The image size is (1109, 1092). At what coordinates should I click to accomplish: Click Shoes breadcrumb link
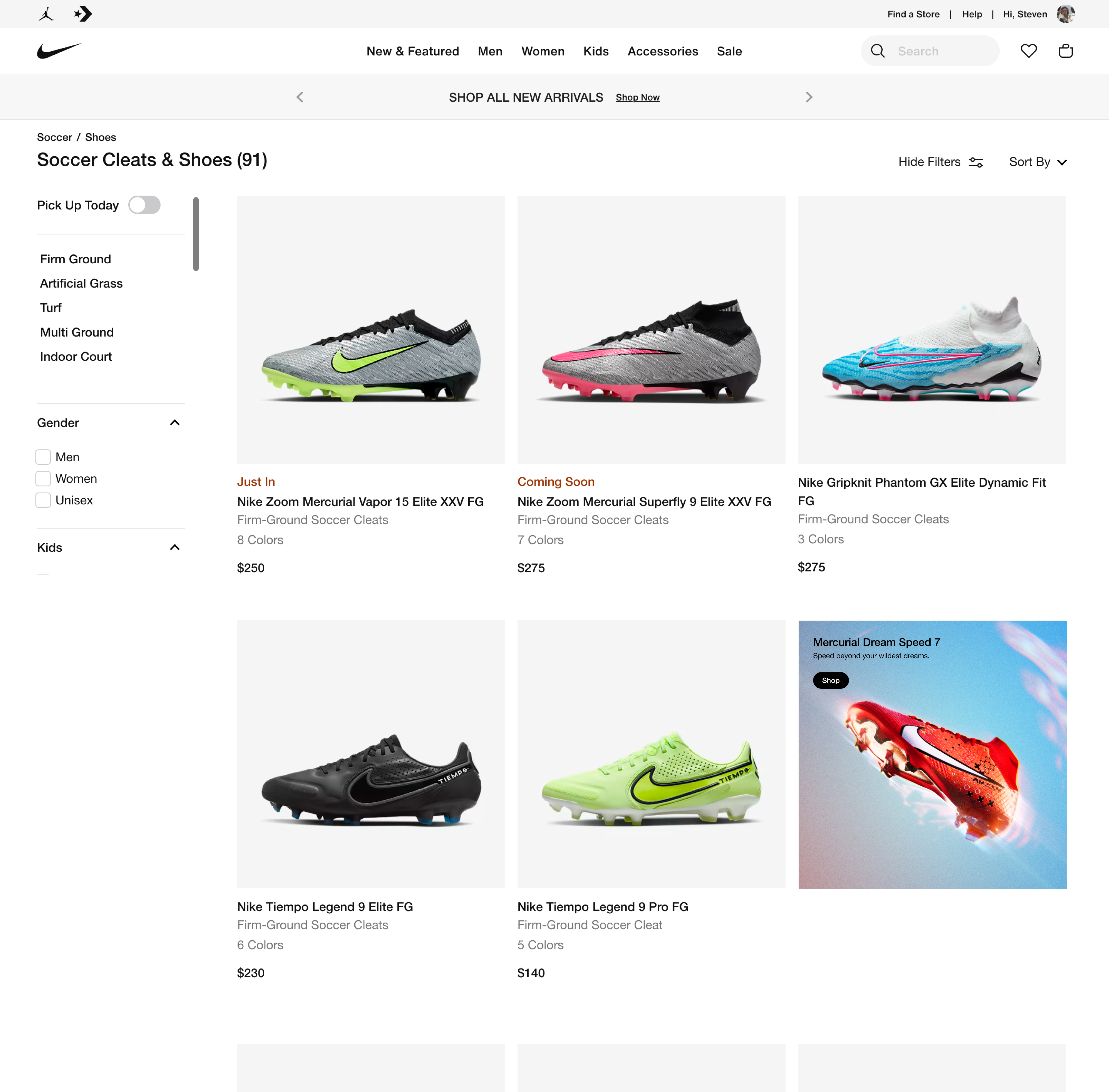pyautogui.click(x=100, y=137)
